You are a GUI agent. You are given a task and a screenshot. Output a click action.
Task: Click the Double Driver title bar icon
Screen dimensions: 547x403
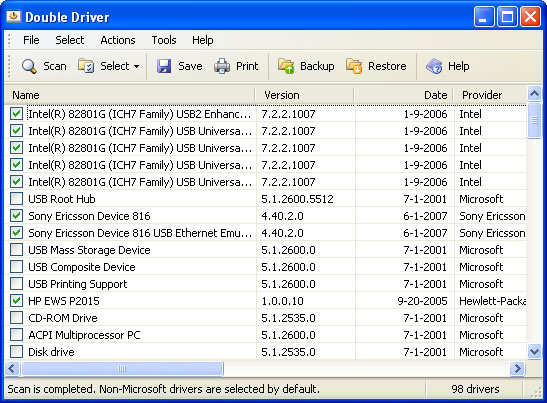(14, 16)
